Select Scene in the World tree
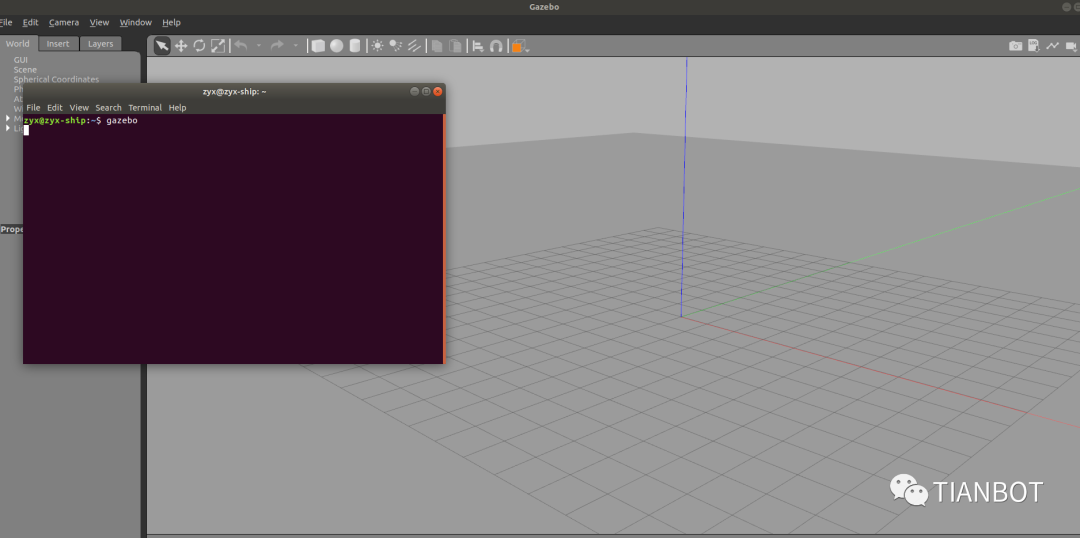This screenshot has width=1080, height=538. coord(25,70)
